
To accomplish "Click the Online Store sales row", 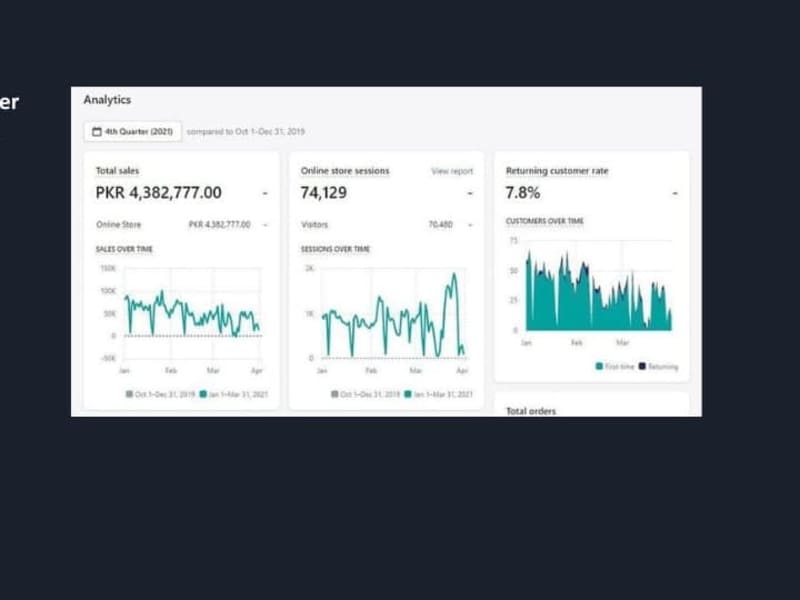I will pos(182,224).
